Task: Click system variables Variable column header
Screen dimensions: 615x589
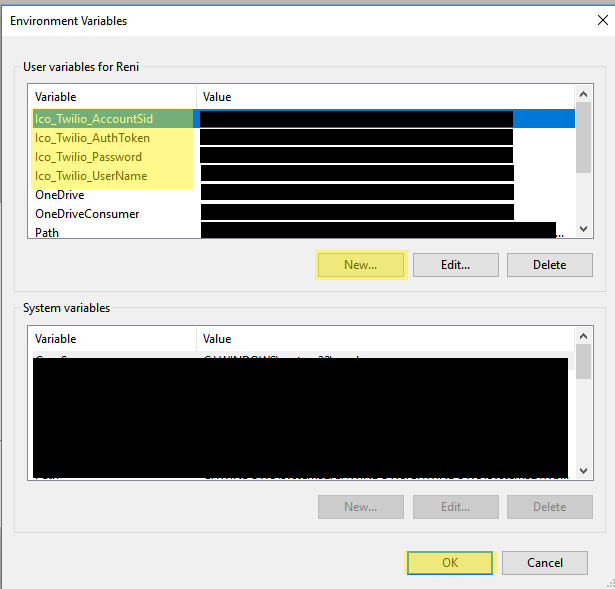Action: click(110, 339)
